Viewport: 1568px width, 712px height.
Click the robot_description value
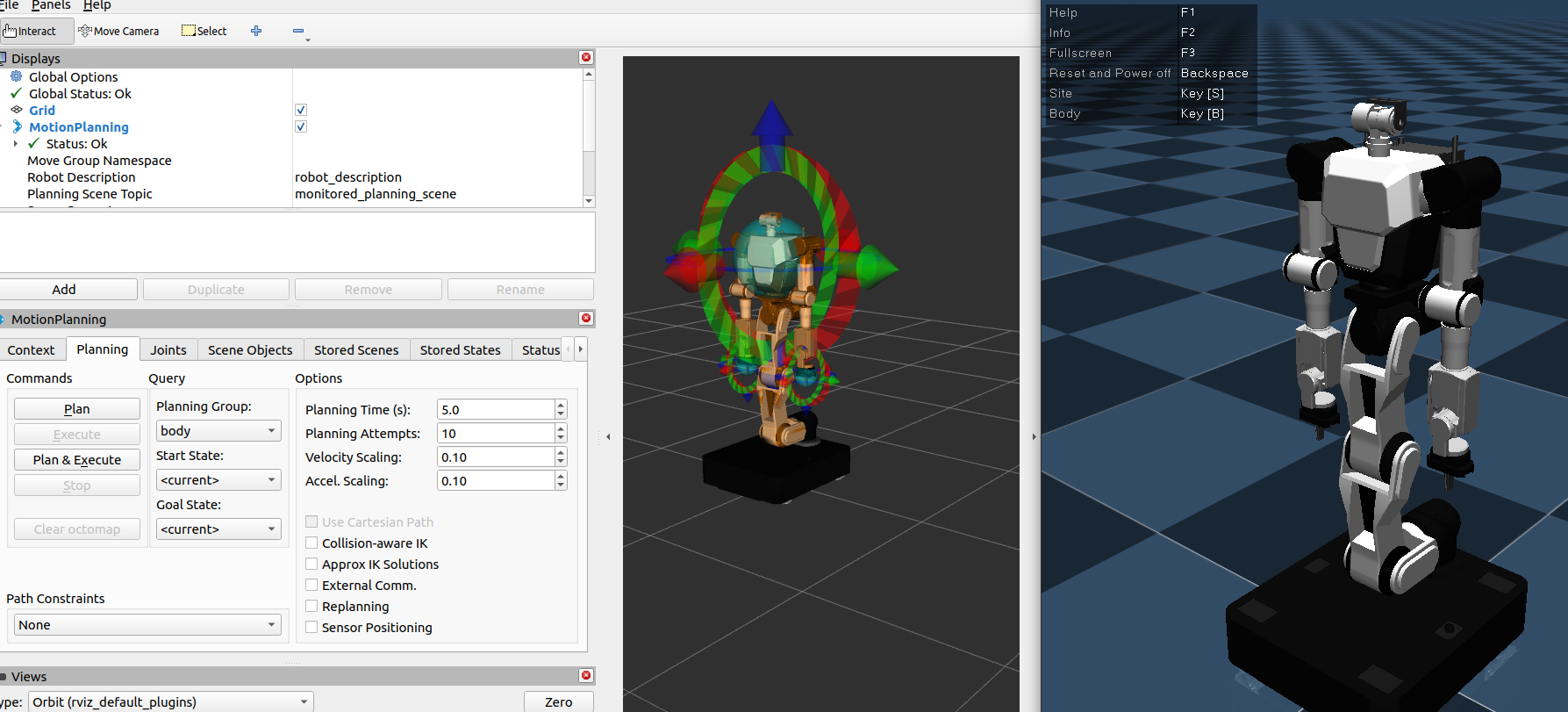click(348, 177)
